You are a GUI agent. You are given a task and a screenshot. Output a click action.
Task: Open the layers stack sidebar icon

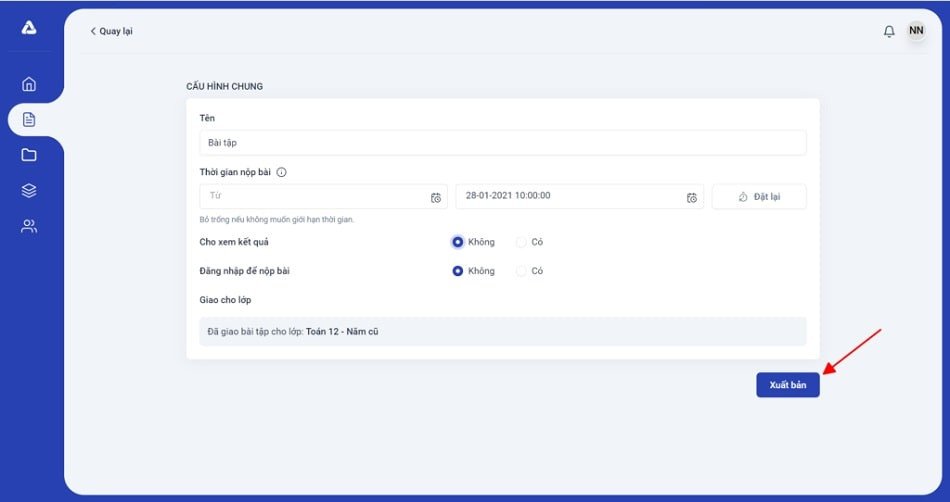click(28, 191)
